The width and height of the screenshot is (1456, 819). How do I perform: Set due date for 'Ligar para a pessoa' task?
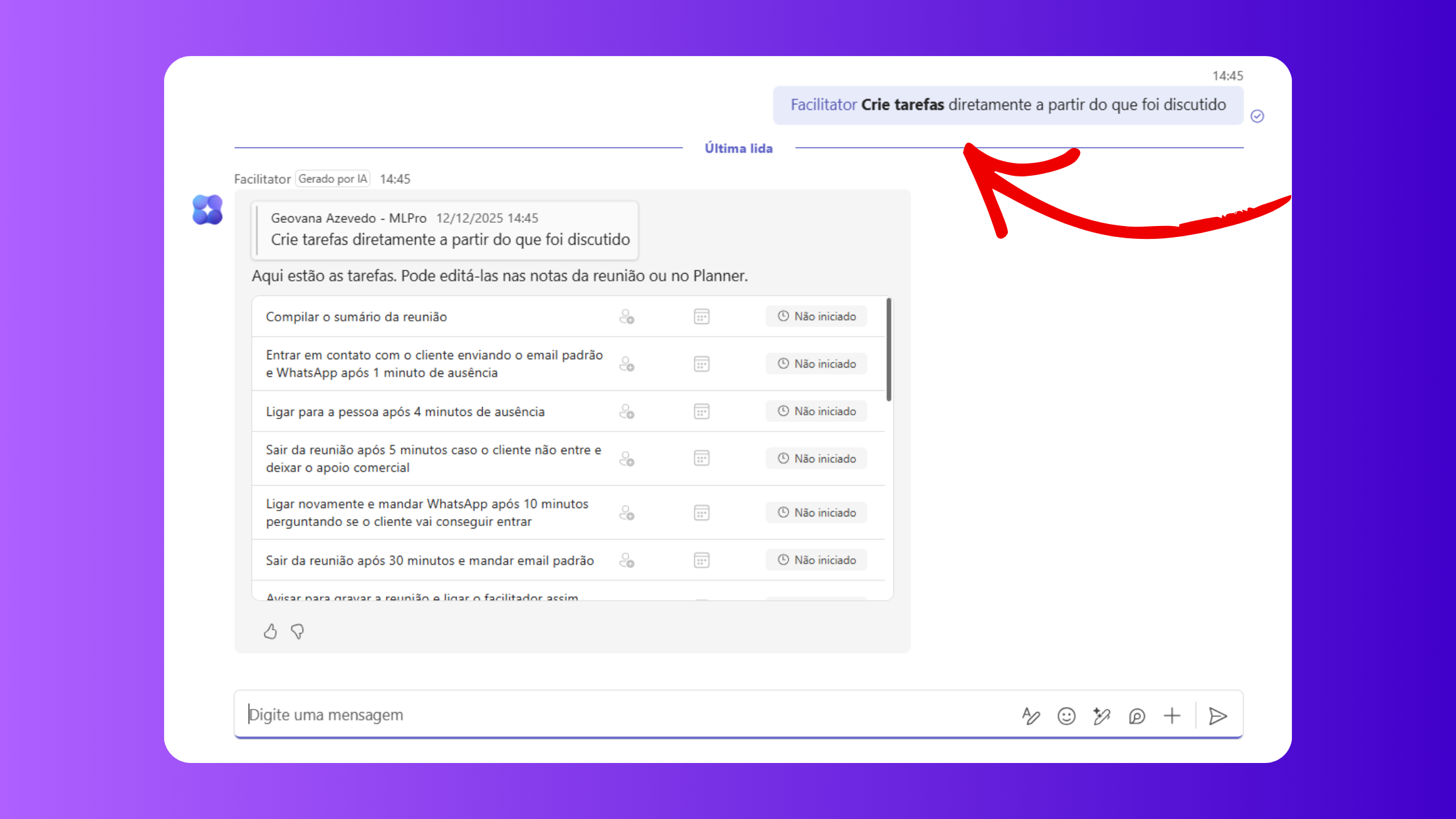point(702,411)
